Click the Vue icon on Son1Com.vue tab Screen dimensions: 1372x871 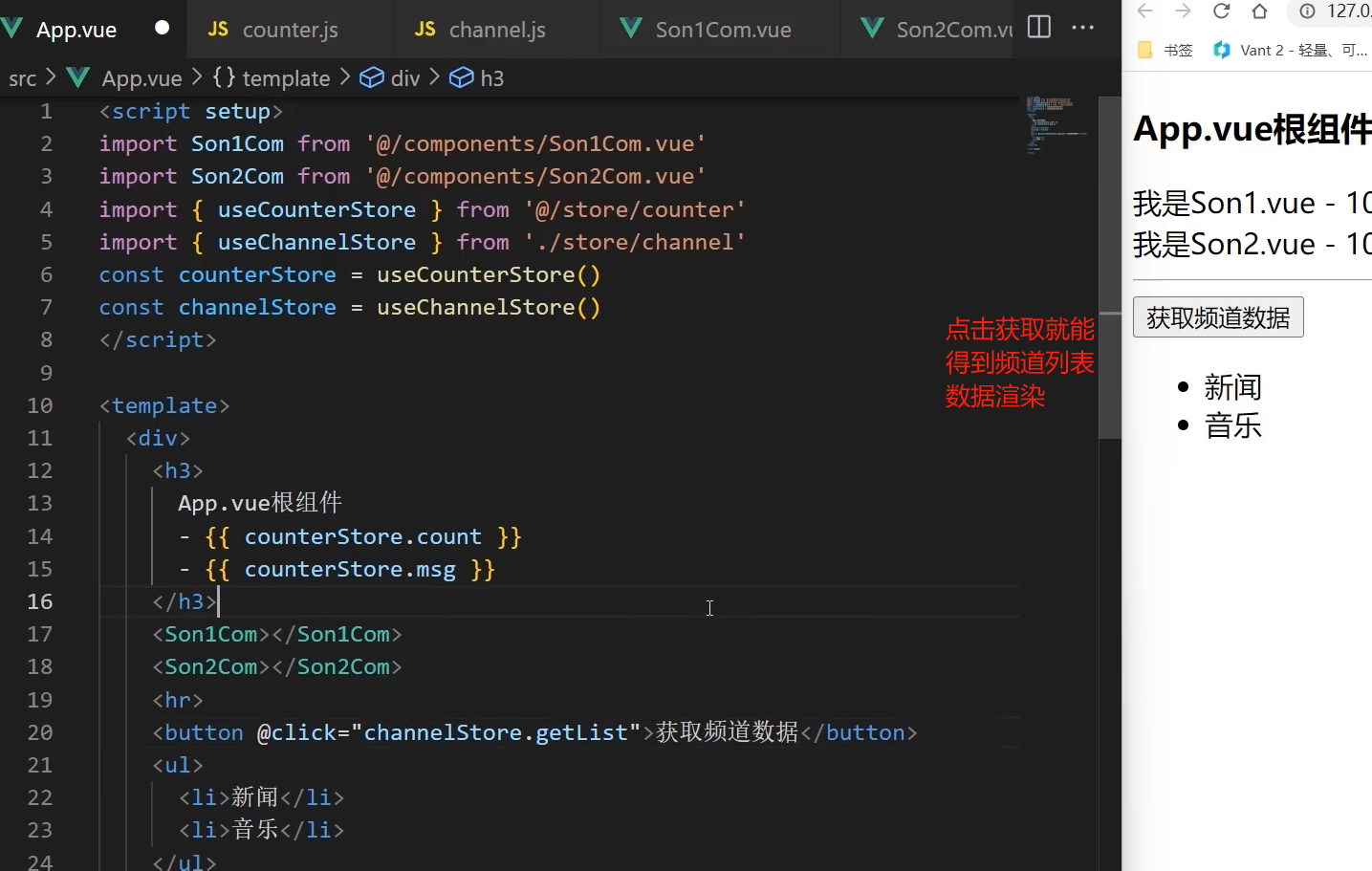631,29
